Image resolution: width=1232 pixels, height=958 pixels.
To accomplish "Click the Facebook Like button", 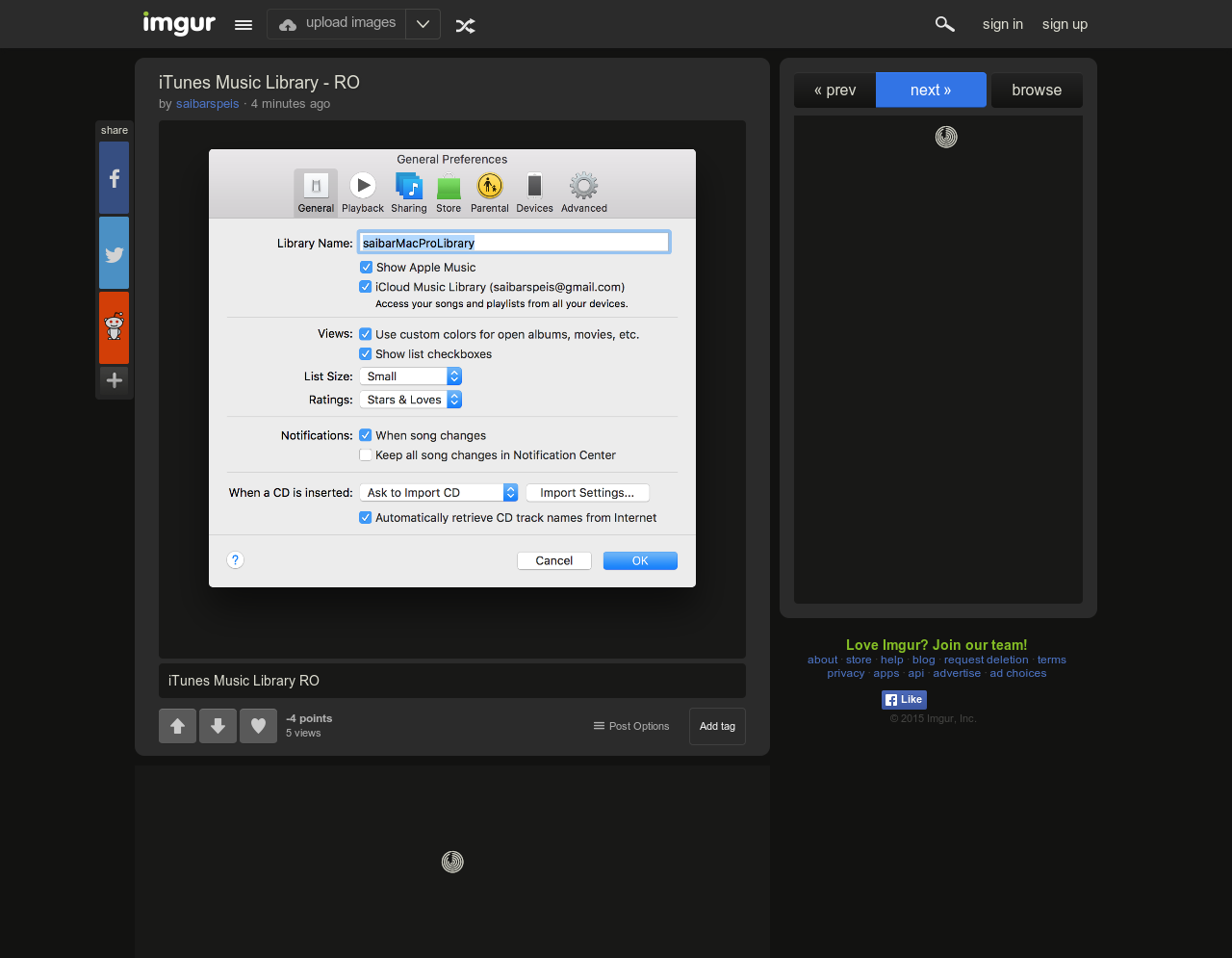I will tap(904, 700).
